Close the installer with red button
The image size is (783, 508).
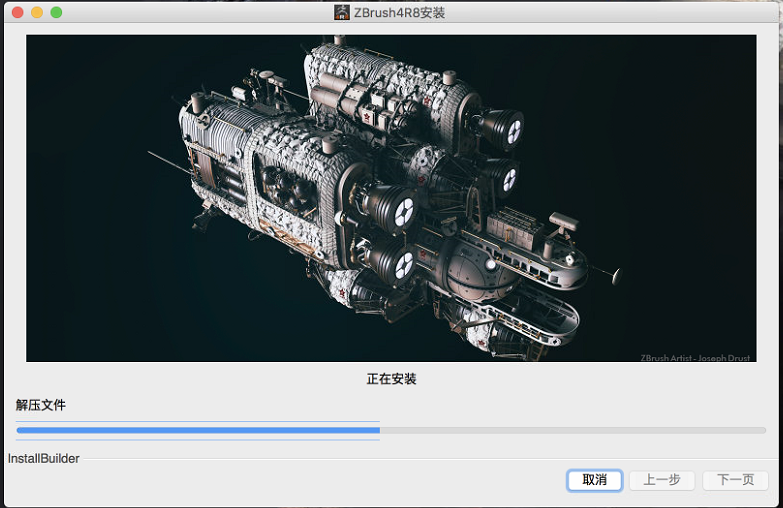pos(17,12)
